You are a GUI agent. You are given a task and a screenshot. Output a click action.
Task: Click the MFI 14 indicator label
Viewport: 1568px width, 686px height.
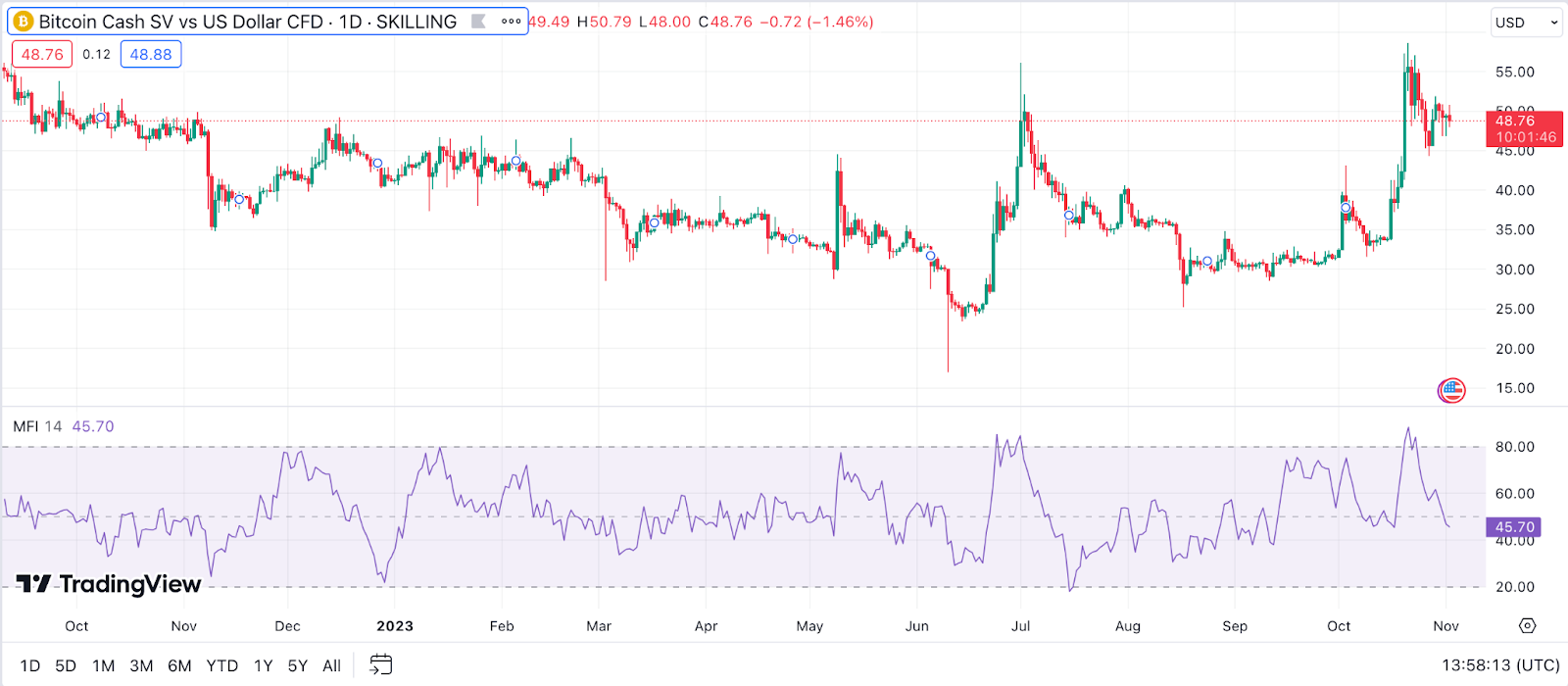coord(37,426)
